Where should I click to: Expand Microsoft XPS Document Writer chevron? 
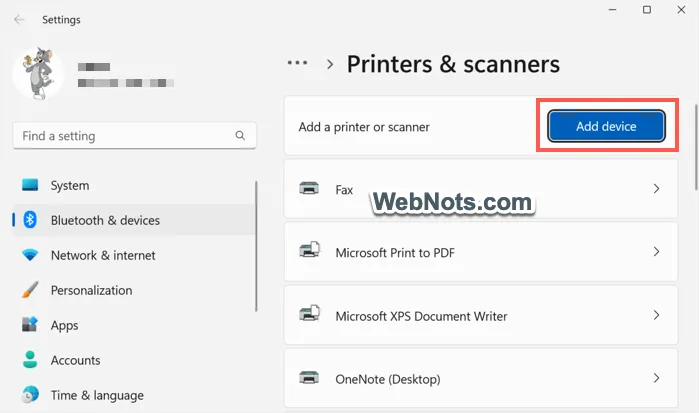pos(656,315)
